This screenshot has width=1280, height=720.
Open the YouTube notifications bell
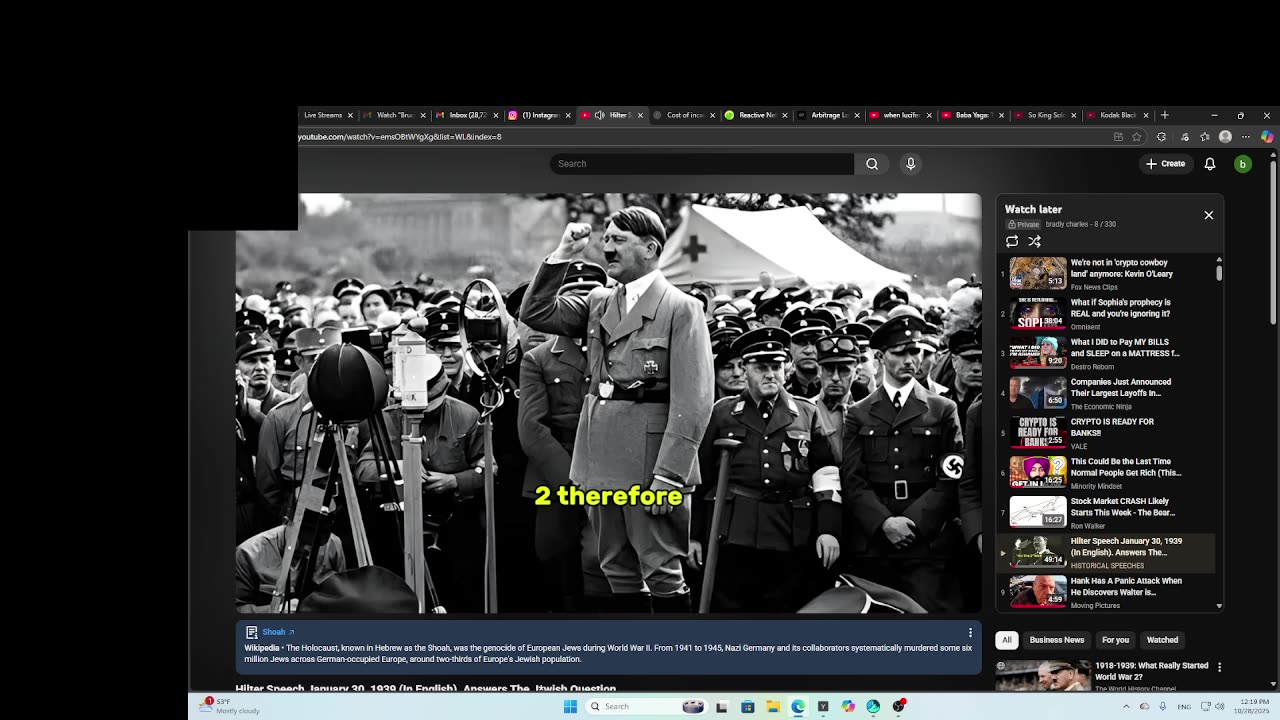tap(1209, 164)
